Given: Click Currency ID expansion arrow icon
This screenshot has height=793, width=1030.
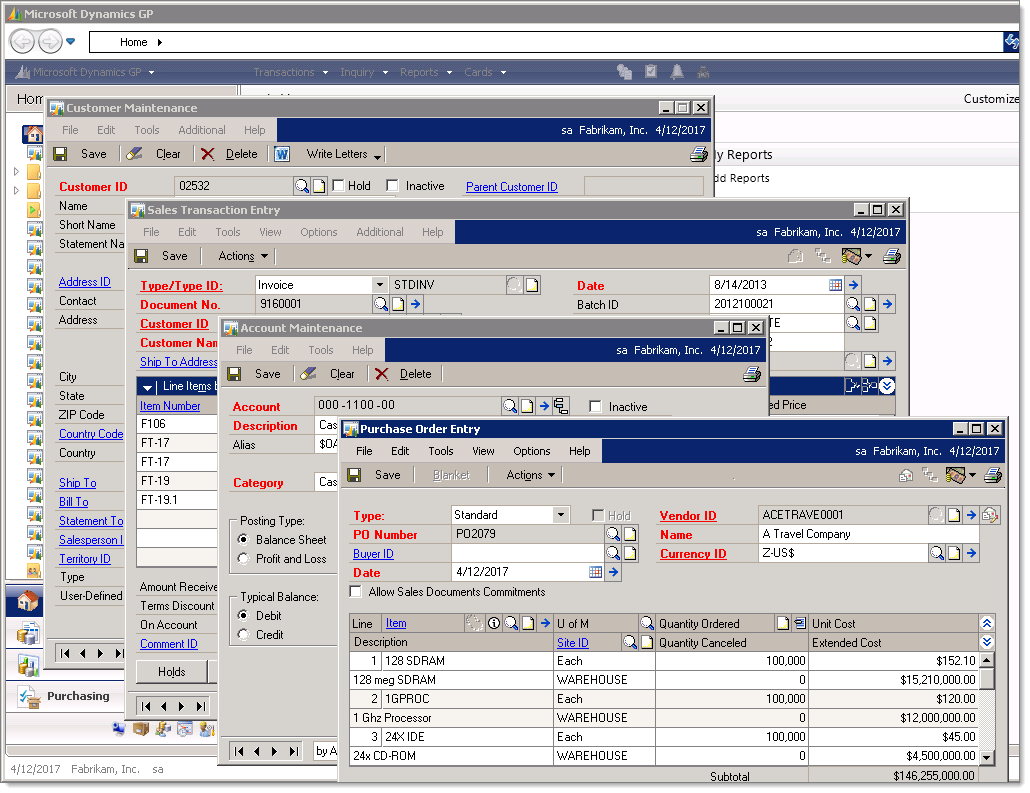Looking at the screenshot, I should click(972, 553).
